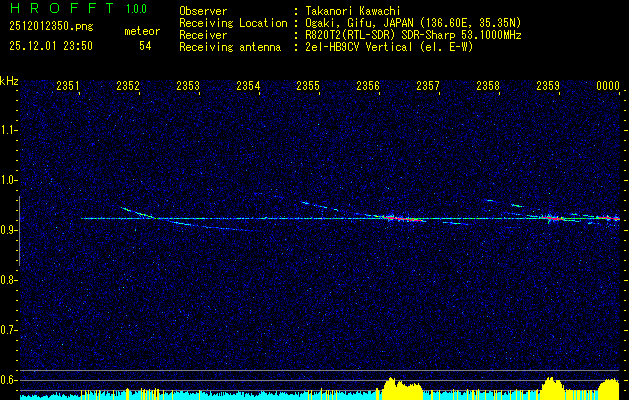Click location Ogaki, Gifu, JAPAN text
Viewport: 629px width, 400px height.
[413, 23]
